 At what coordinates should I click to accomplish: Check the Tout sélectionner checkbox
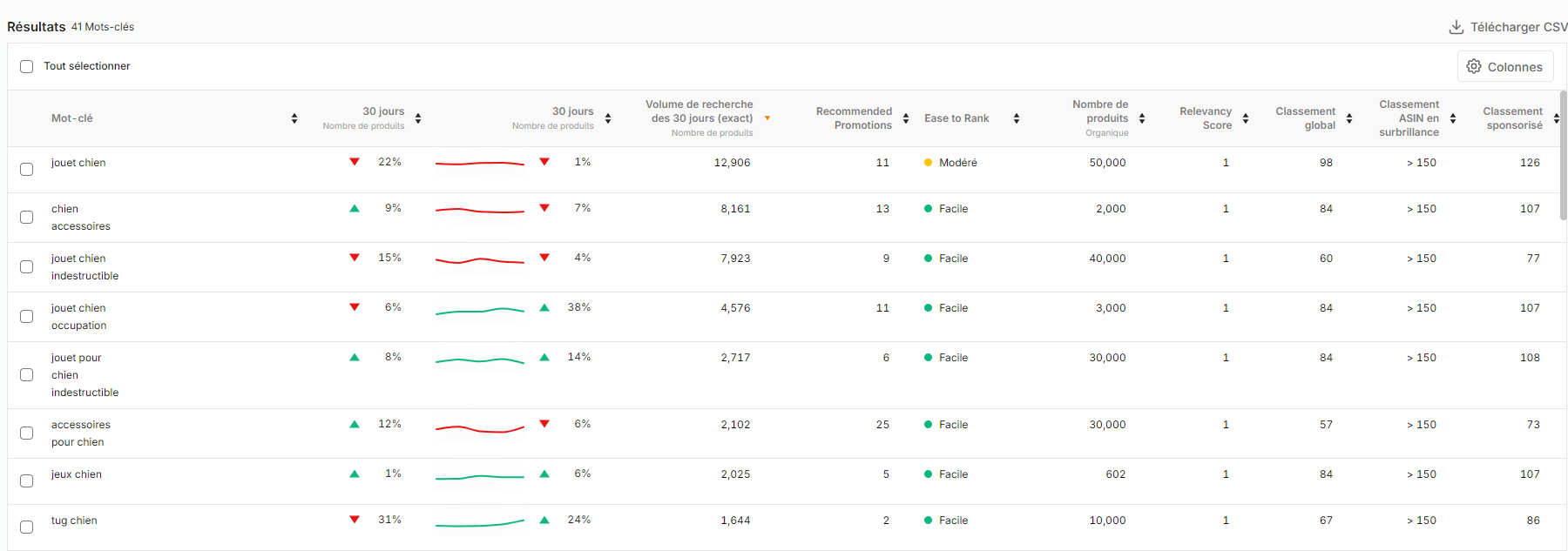click(27, 66)
